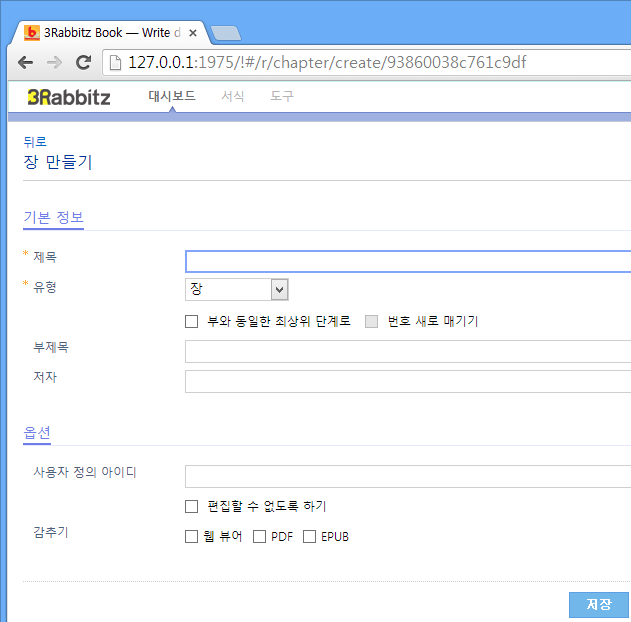Toggle the 번호 새로 매기기 checkbox
The image size is (631, 622).
point(371,321)
